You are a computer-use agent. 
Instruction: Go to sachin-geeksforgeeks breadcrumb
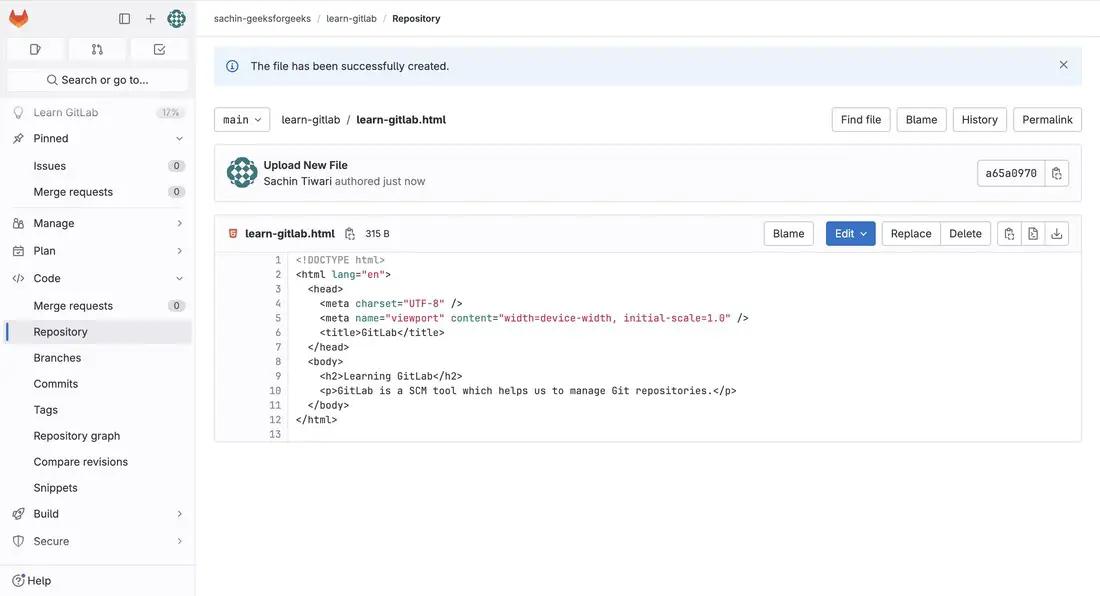262,19
